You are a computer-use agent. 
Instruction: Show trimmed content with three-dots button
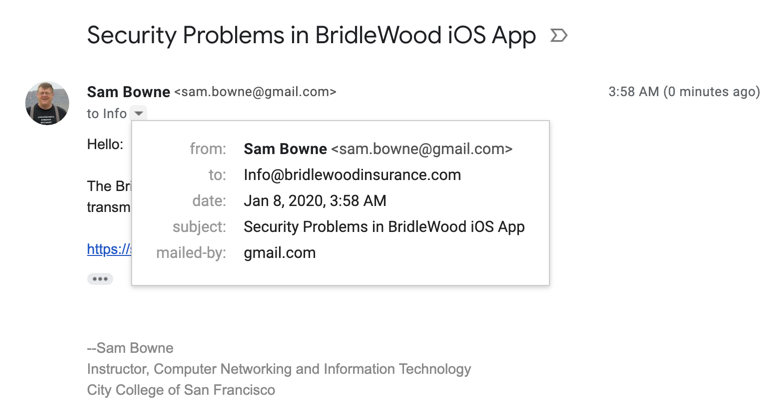[100, 279]
